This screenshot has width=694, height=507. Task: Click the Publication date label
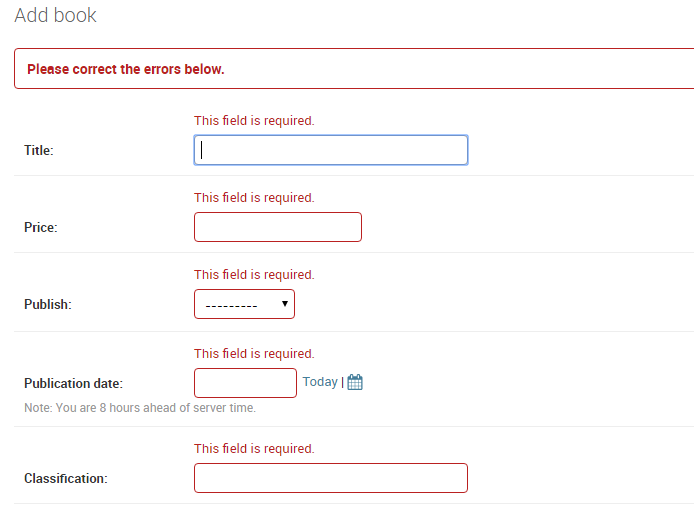coord(73,383)
